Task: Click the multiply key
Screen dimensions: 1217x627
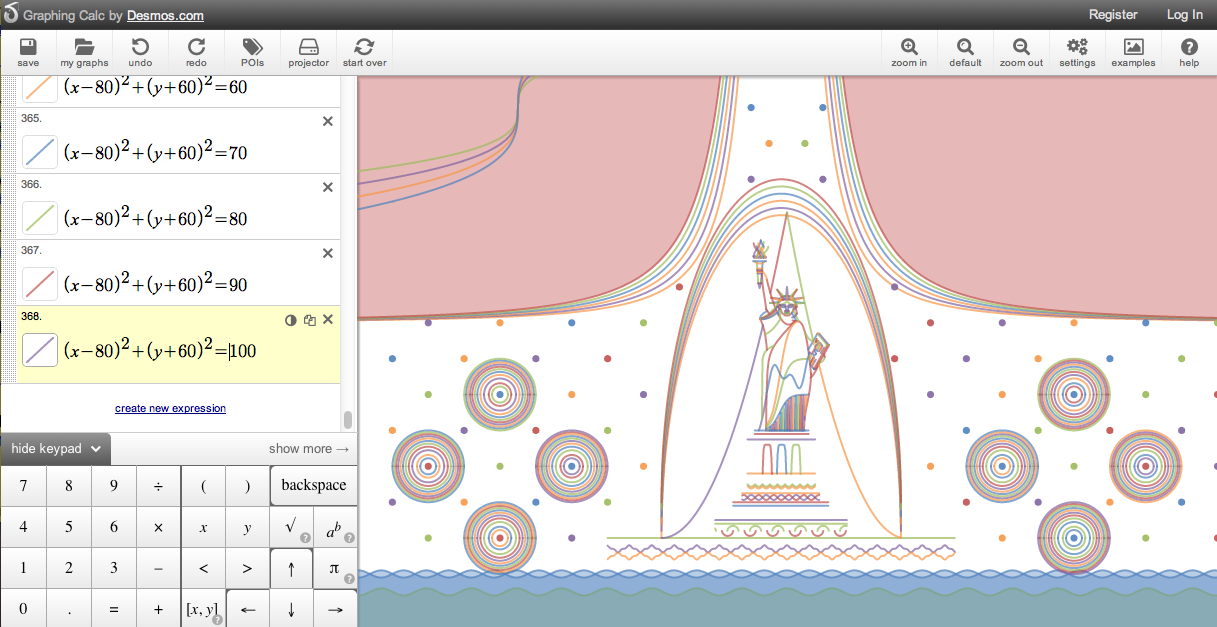Action: point(158,528)
